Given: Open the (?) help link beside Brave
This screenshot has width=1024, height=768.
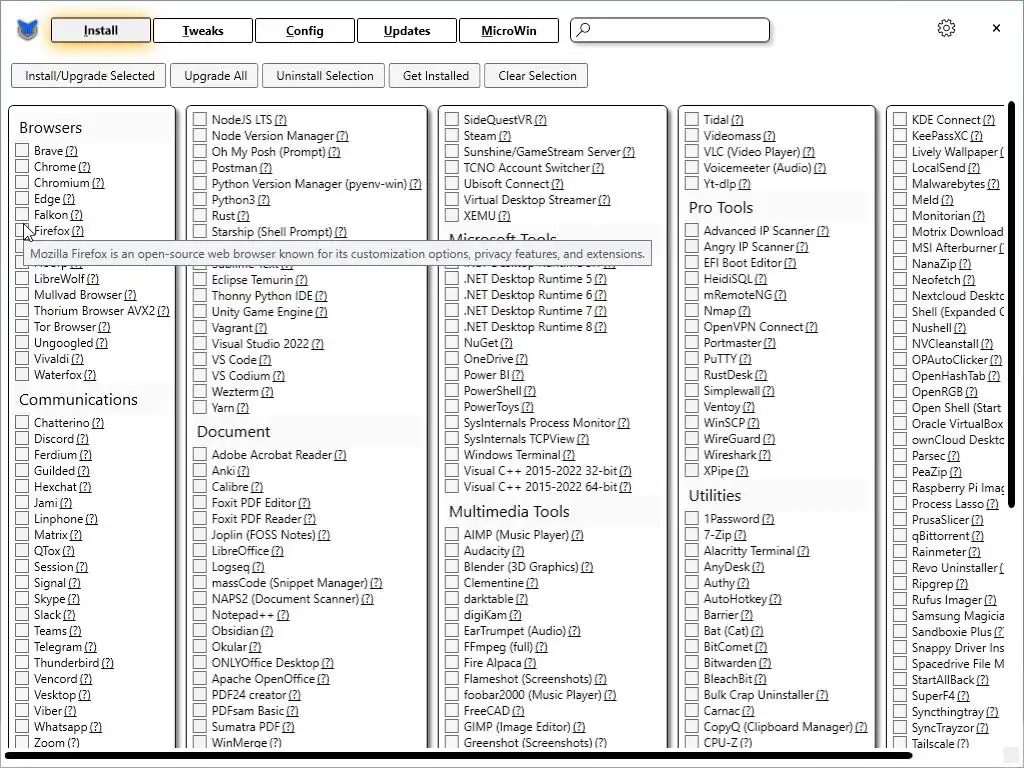Looking at the screenshot, I should [x=71, y=151].
